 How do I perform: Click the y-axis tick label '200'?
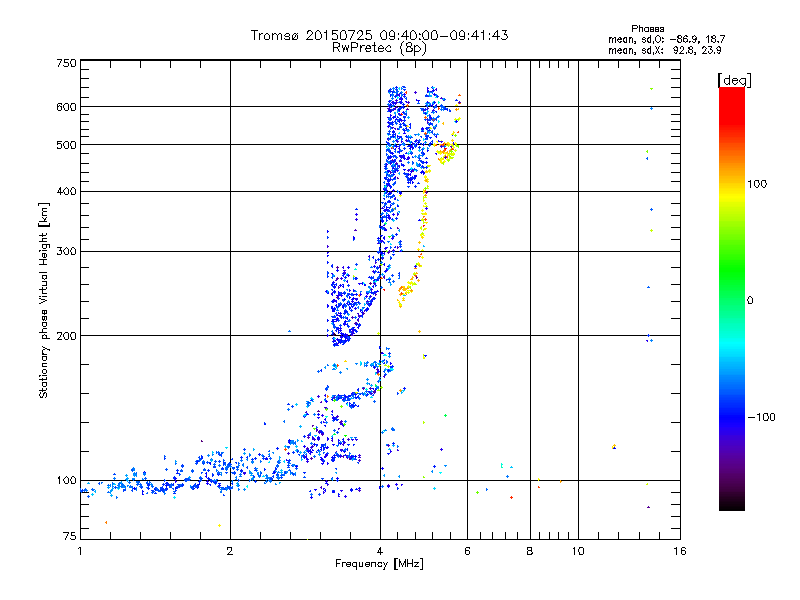tap(66, 336)
